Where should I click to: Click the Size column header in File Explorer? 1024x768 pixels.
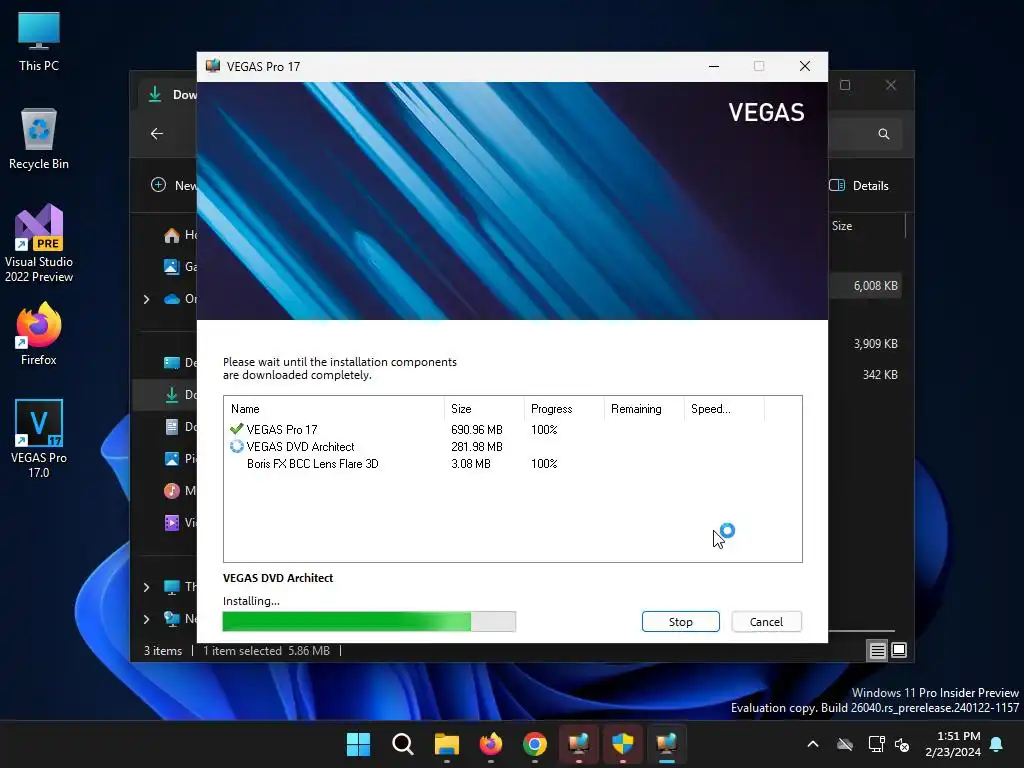[x=842, y=226]
